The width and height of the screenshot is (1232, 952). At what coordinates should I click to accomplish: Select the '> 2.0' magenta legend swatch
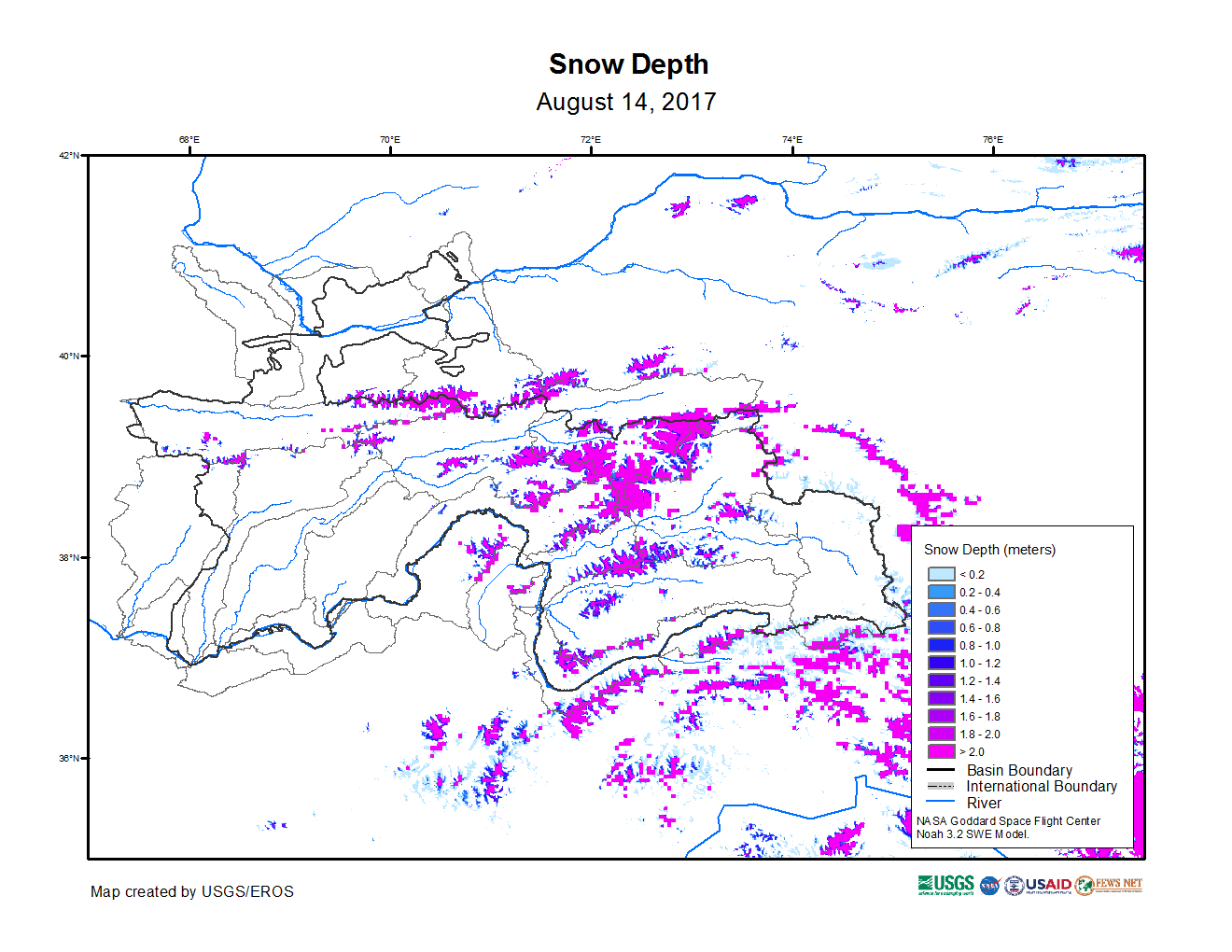[x=941, y=751]
